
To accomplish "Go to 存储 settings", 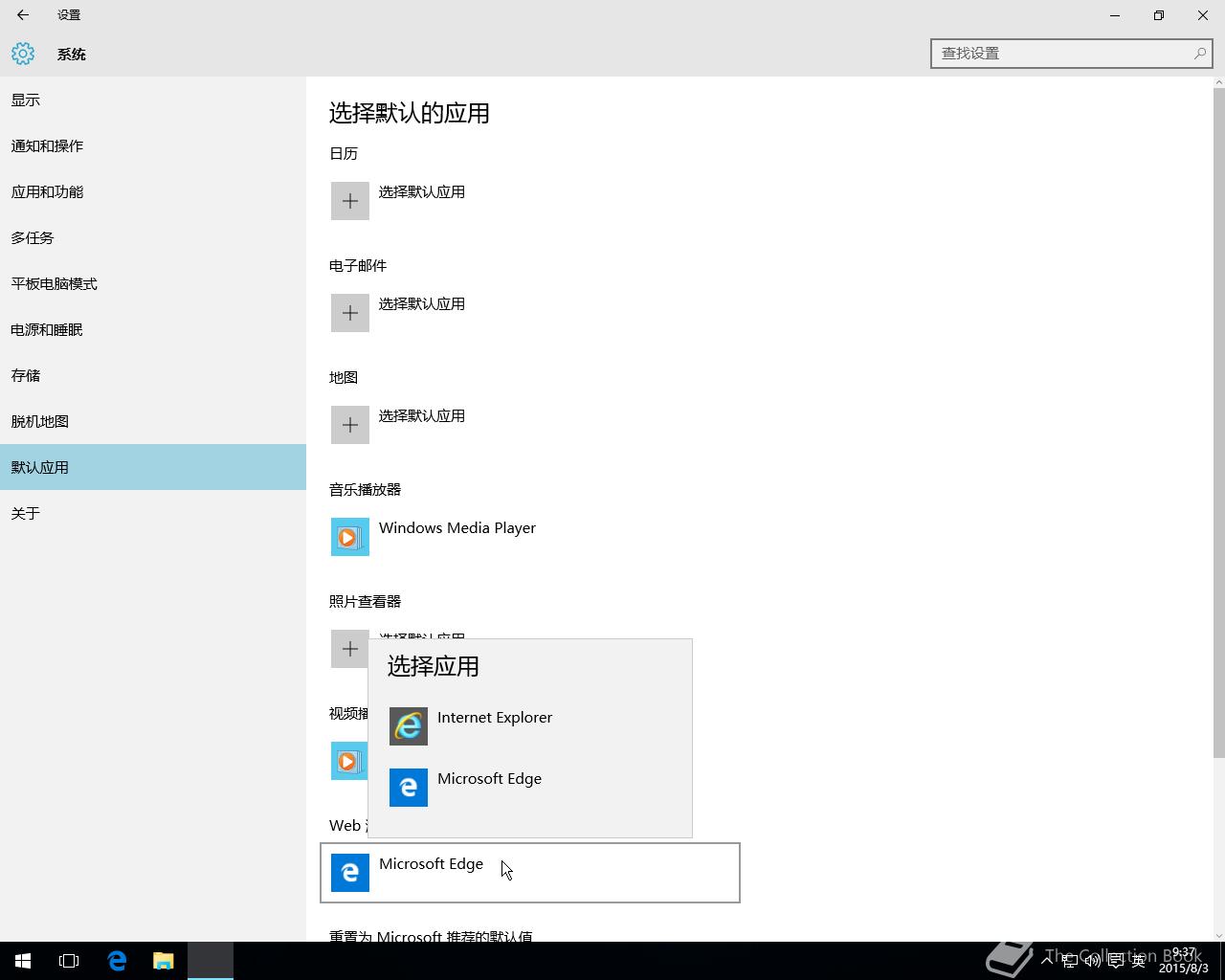I will [153, 375].
